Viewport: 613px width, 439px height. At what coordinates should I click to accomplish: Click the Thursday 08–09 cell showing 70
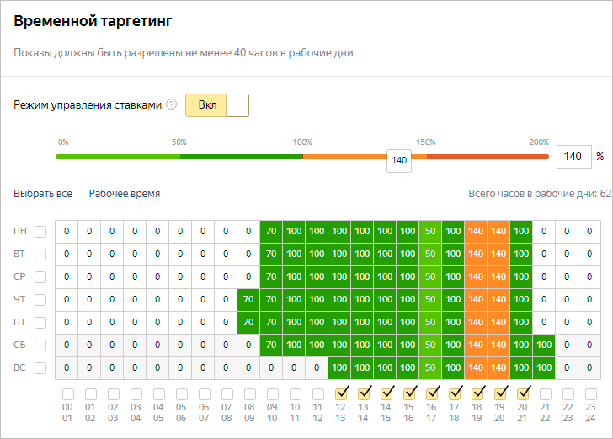coord(248,299)
